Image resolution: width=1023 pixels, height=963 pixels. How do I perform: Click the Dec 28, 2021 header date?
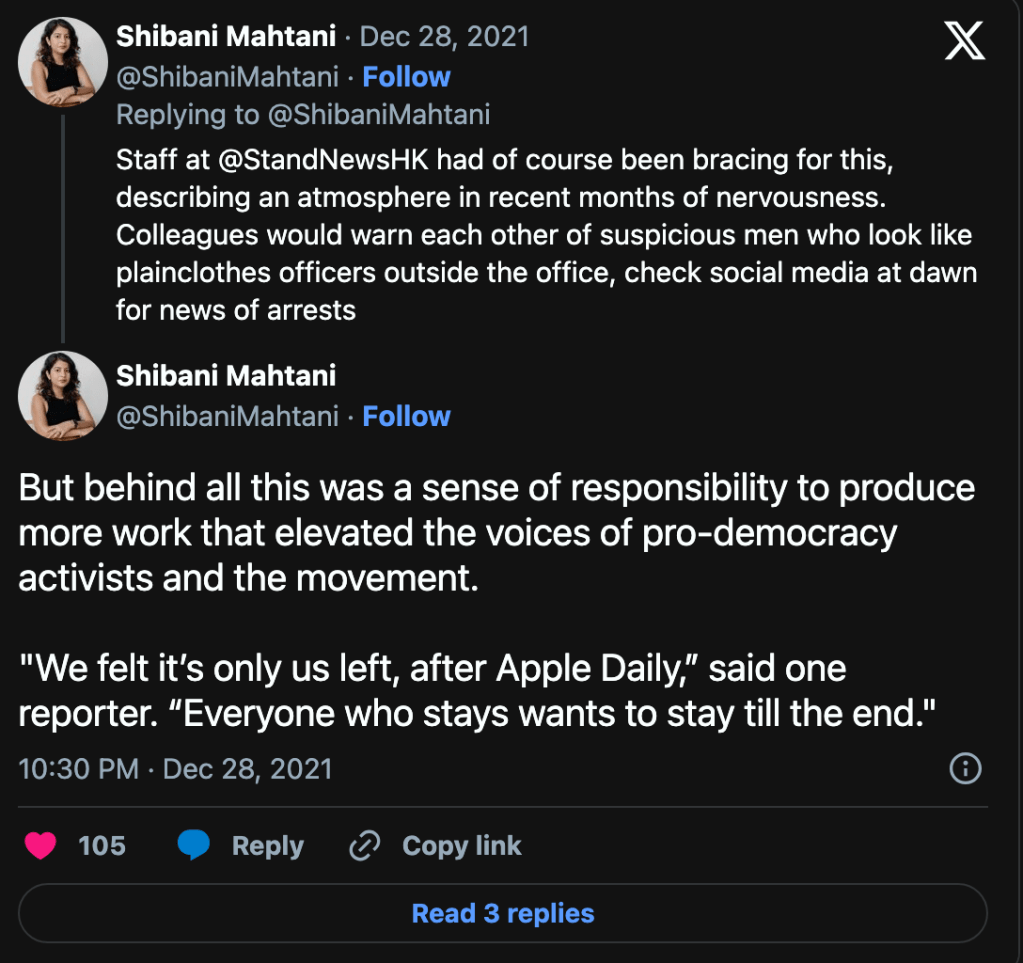(x=444, y=38)
